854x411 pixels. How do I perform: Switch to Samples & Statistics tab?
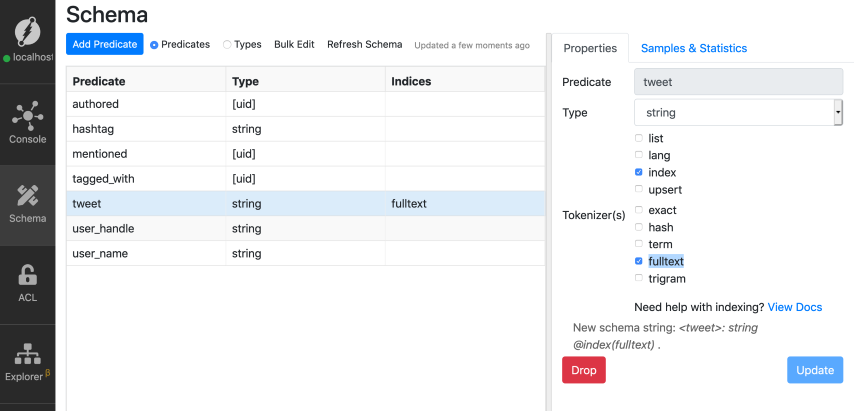coord(693,48)
